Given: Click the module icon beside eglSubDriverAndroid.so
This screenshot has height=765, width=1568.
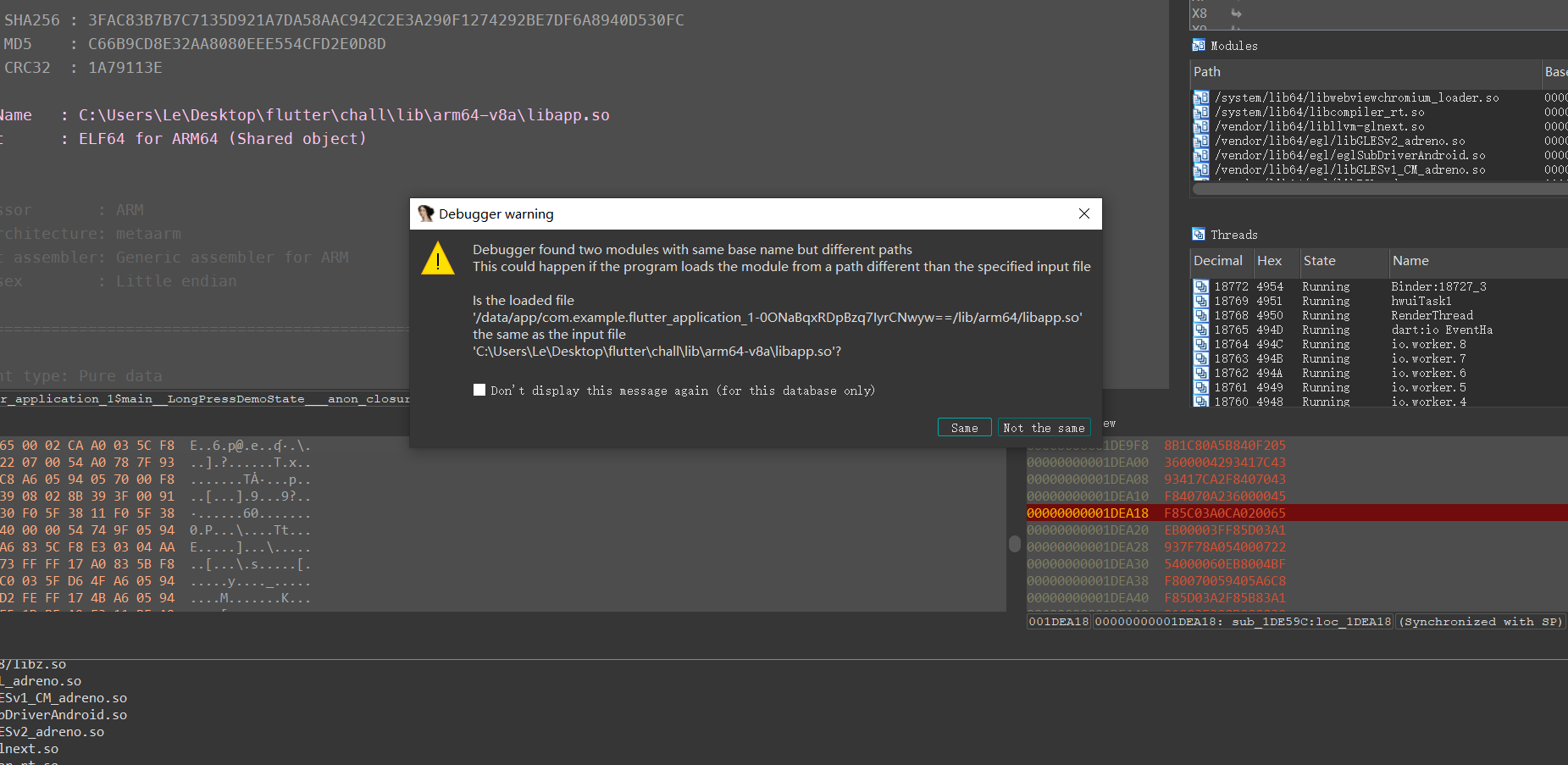Looking at the screenshot, I should (x=1201, y=155).
